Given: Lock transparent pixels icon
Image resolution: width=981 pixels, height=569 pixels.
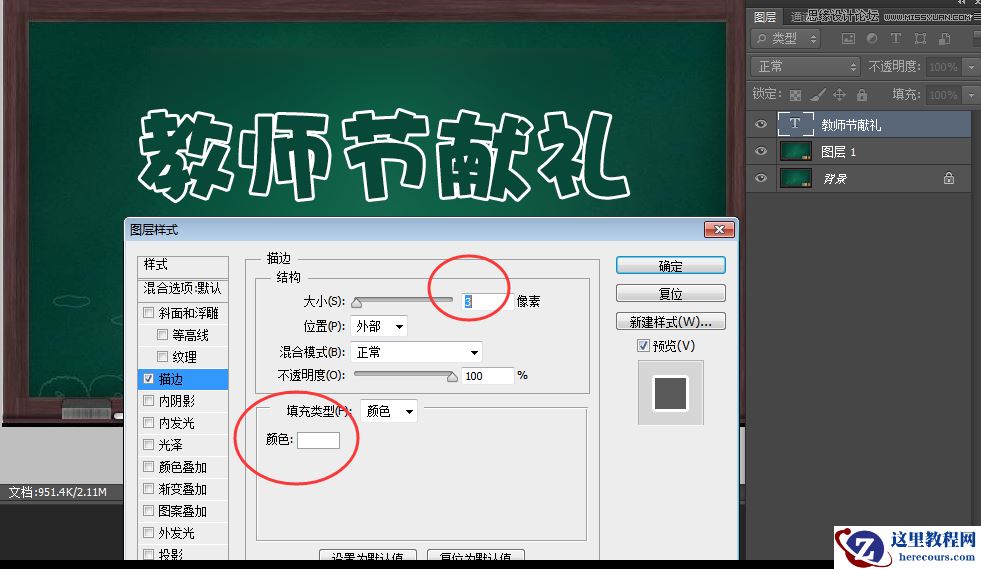Looking at the screenshot, I should 795,95.
